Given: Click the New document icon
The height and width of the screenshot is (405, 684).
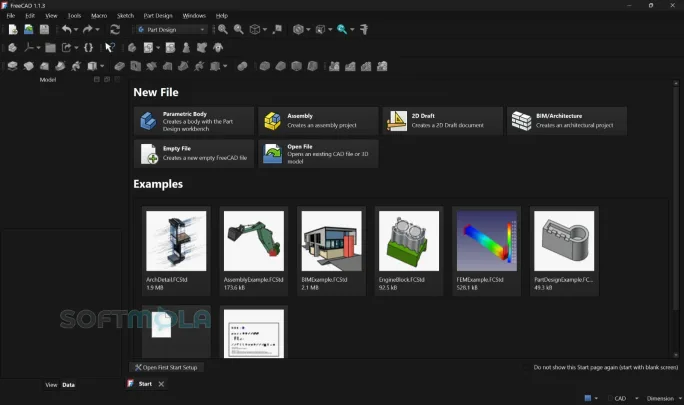Looking at the screenshot, I should [13, 29].
